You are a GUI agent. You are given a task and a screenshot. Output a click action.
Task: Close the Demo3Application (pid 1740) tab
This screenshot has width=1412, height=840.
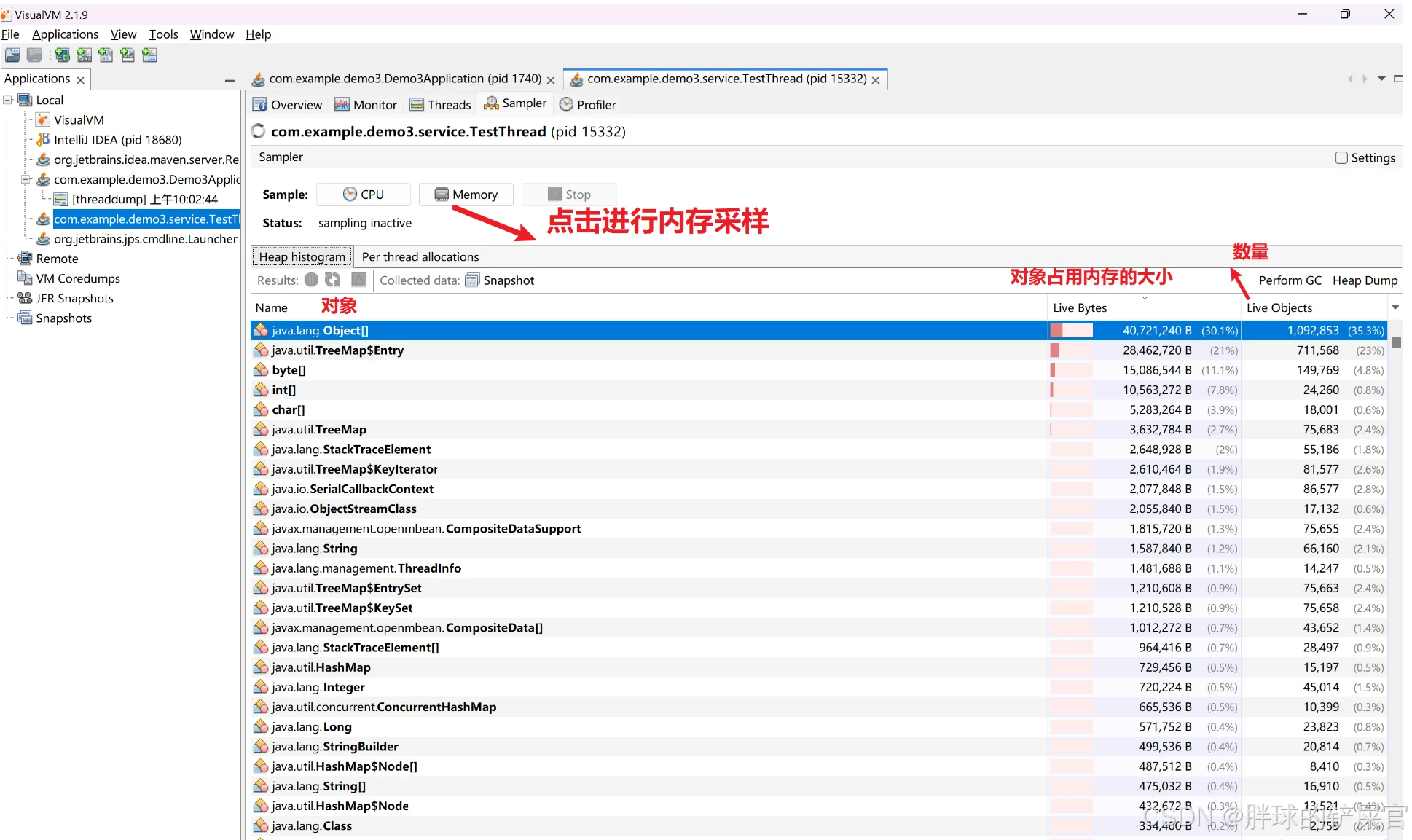pyautogui.click(x=551, y=80)
